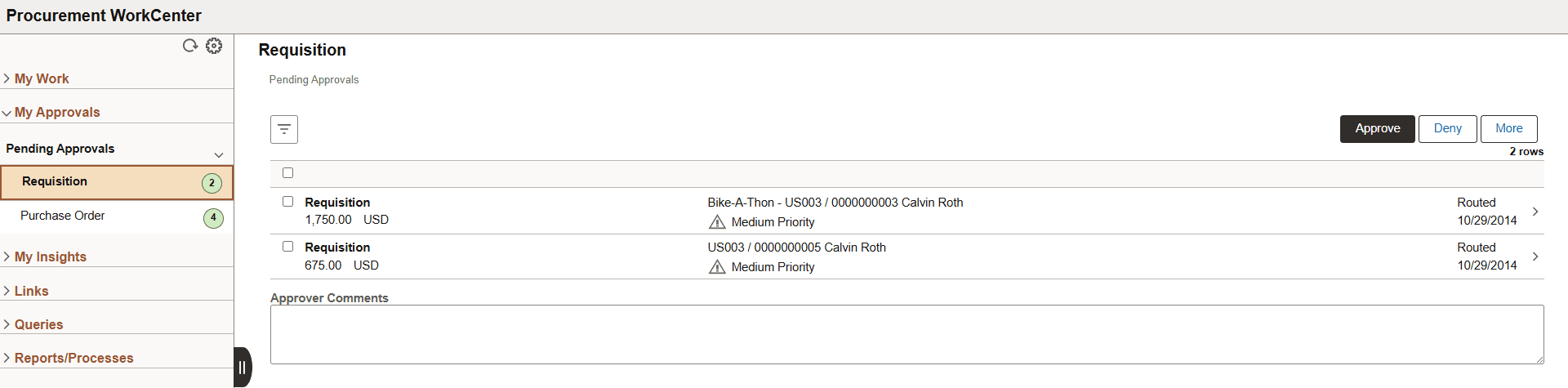Screen dimensions: 1568x388
Task: Click the warning icon on the 1,750.00 requisition
Action: [717, 222]
